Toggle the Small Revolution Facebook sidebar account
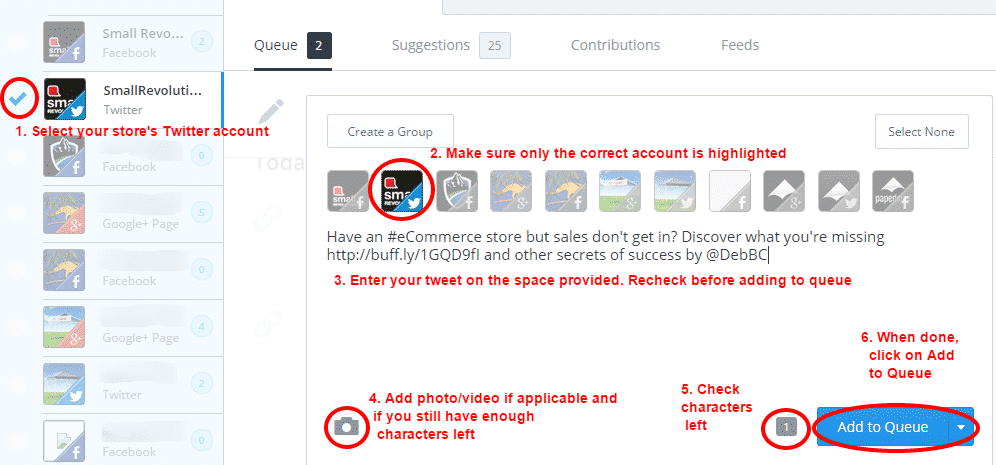996x465 pixels. (x=112, y=42)
